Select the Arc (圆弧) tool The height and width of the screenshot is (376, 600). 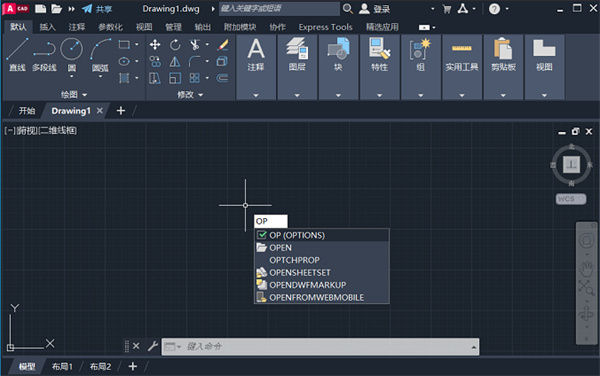[100, 54]
